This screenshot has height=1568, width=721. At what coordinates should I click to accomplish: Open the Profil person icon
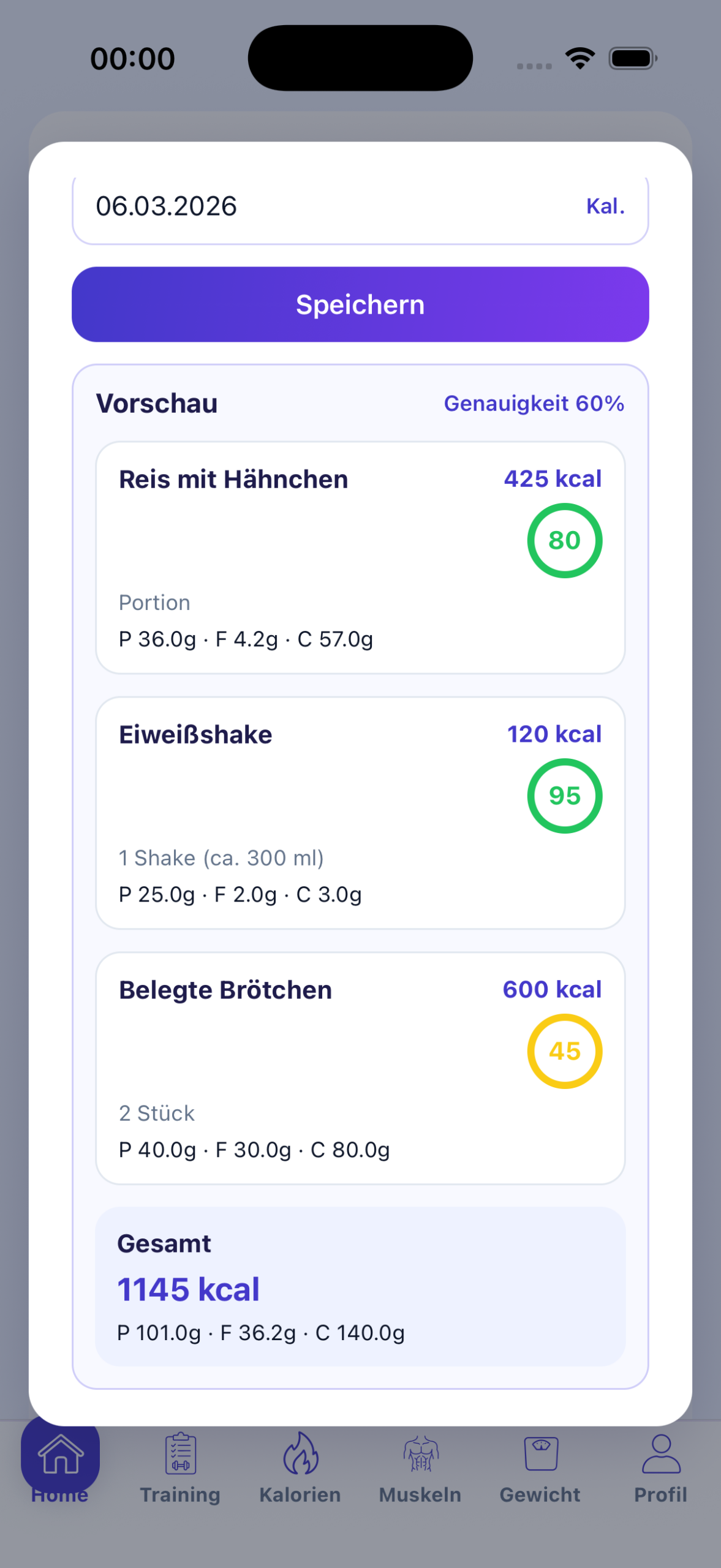point(660,1453)
